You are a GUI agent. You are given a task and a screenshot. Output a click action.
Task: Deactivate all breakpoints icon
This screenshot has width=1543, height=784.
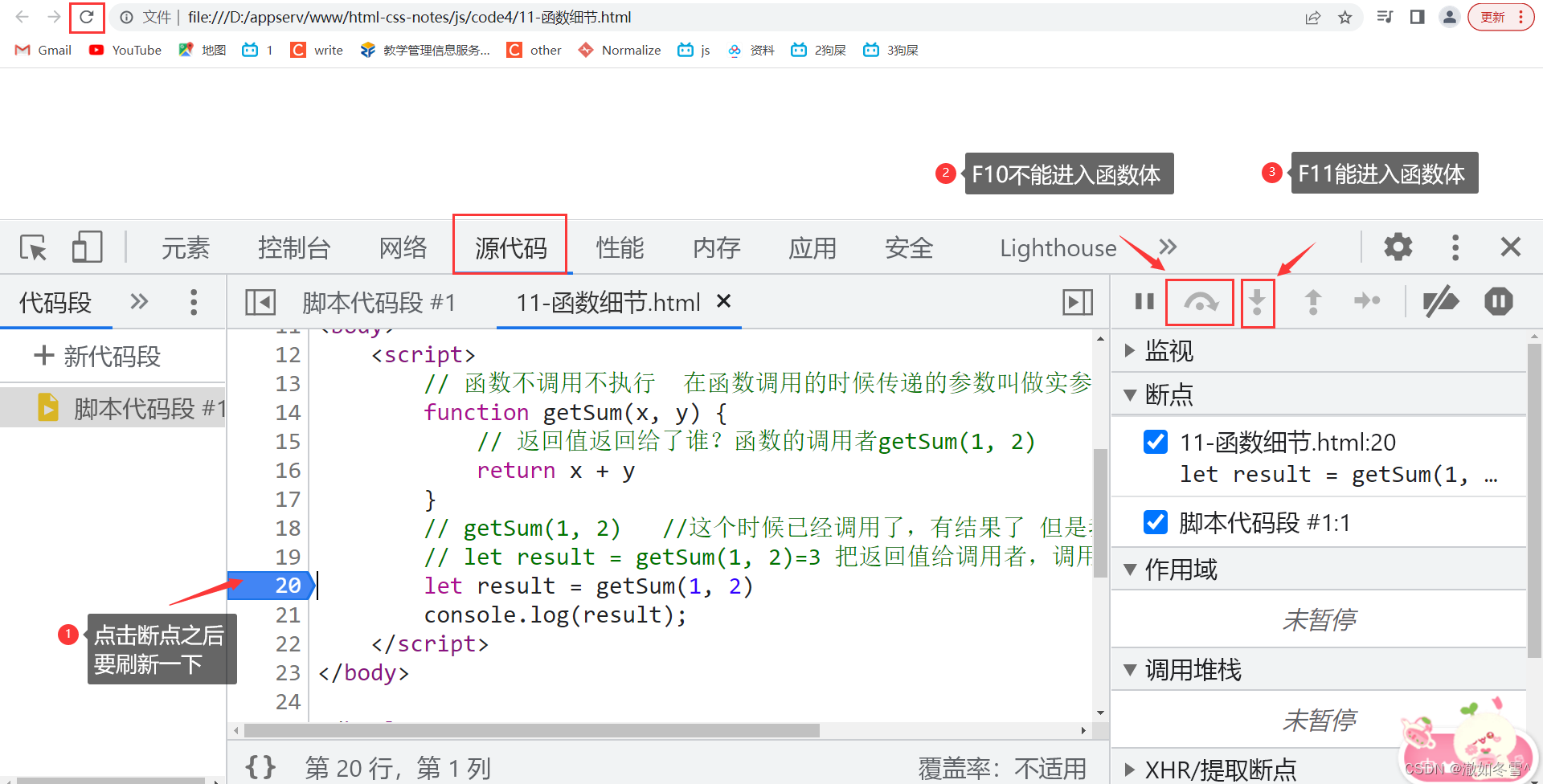pos(1441,302)
